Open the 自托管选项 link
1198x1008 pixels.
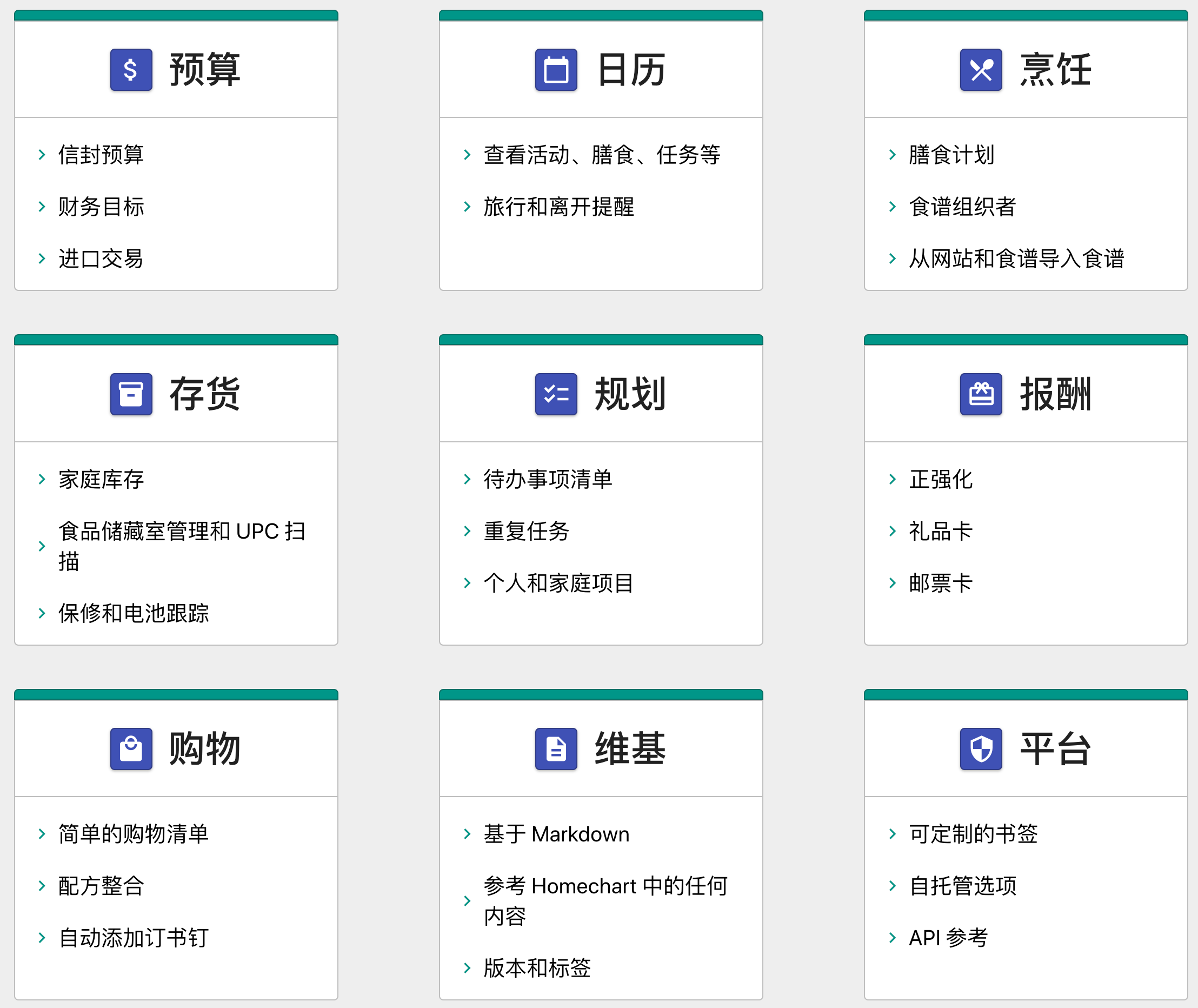pyautogui.click(x=962, y=886)
